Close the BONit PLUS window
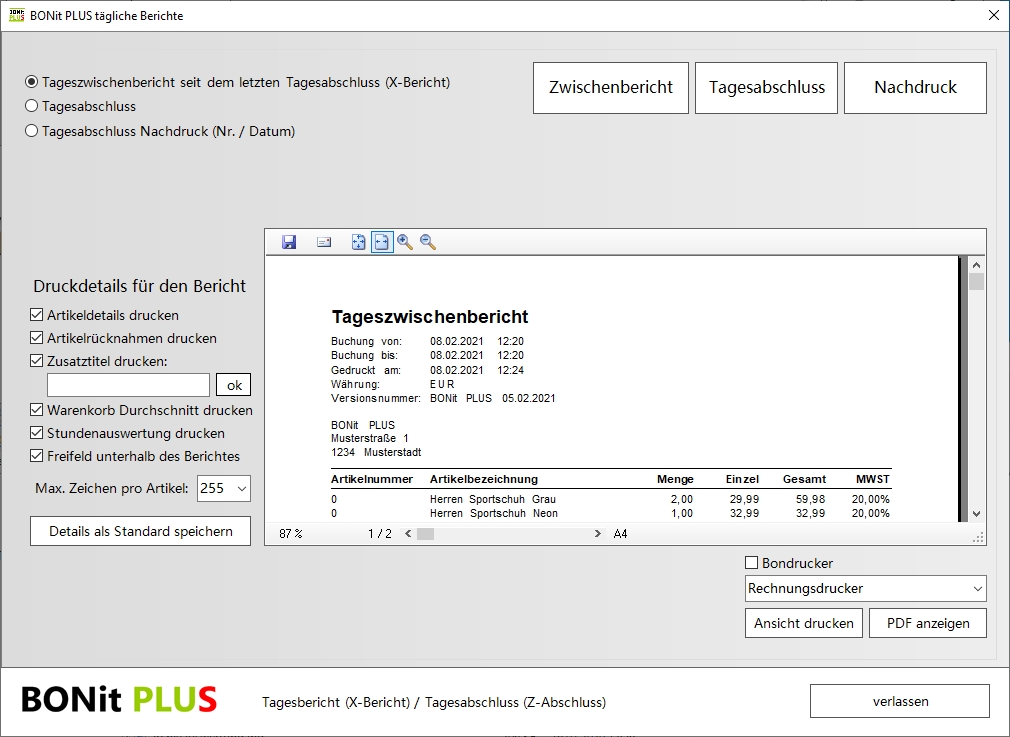This screenshot has width=1010, height=737. [994, 15]
